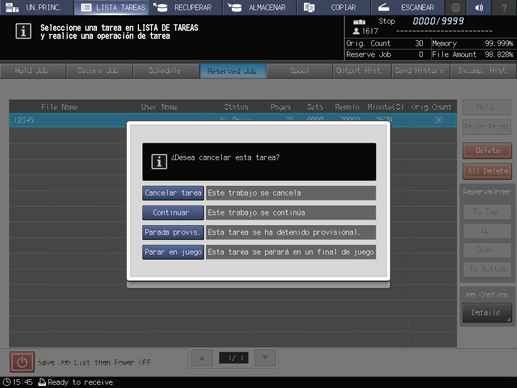Click Continuar to resume the job
Viewport: 517px width, 388px height.
(x=173, y=213)
